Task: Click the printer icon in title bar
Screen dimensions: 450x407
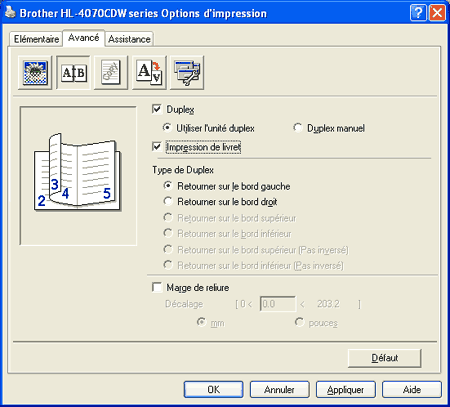Action: 10,13
